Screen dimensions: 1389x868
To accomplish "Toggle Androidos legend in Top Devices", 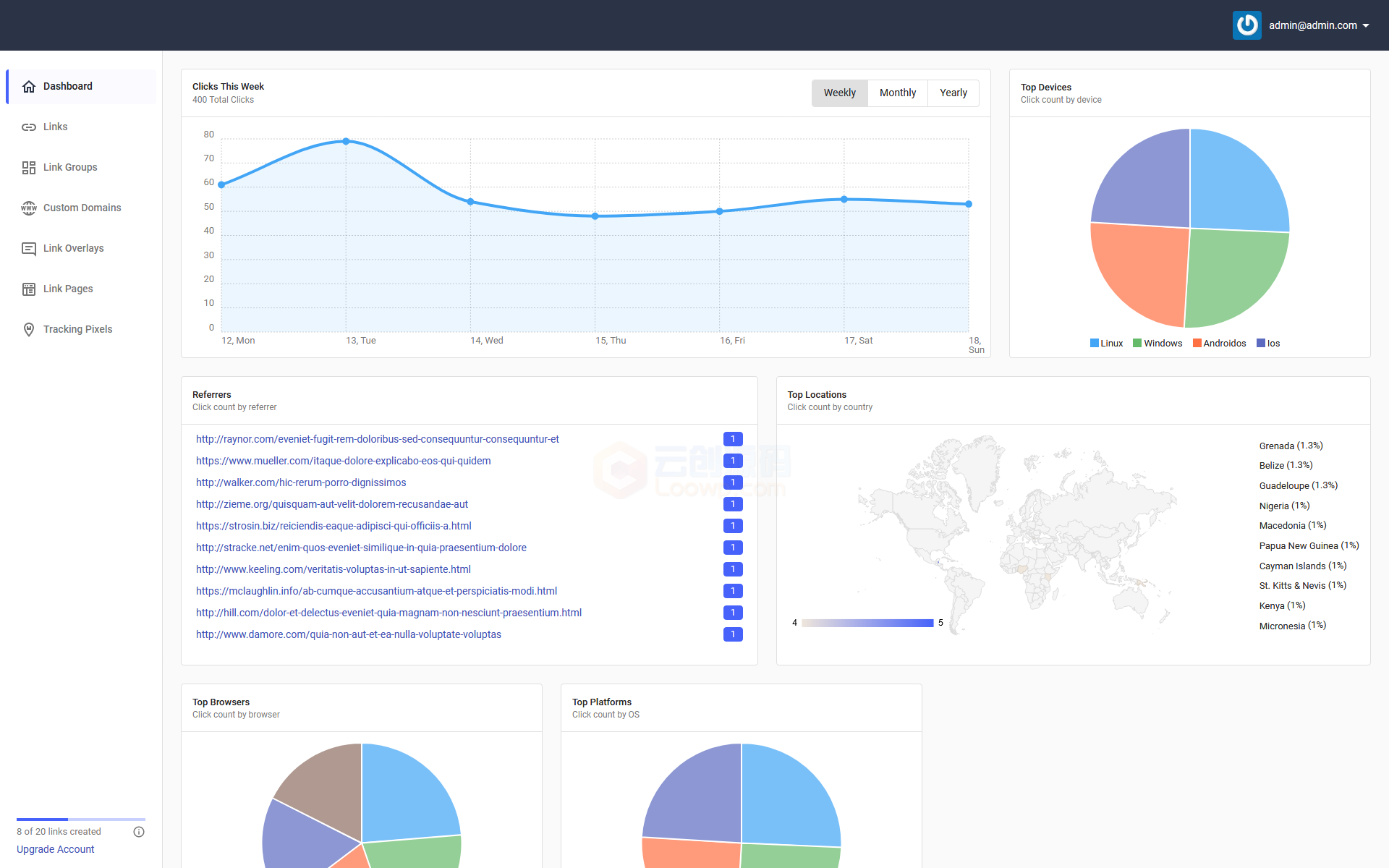I will pos(1220,344).
